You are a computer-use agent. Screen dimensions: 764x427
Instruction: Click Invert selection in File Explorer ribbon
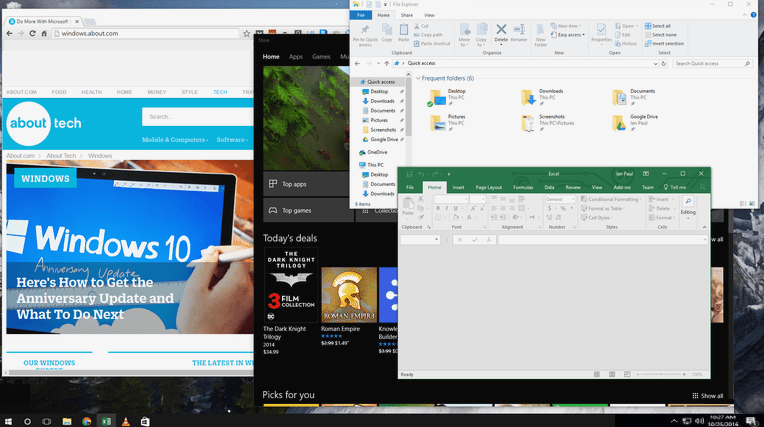pyautogui.click(x=664, y=43)
